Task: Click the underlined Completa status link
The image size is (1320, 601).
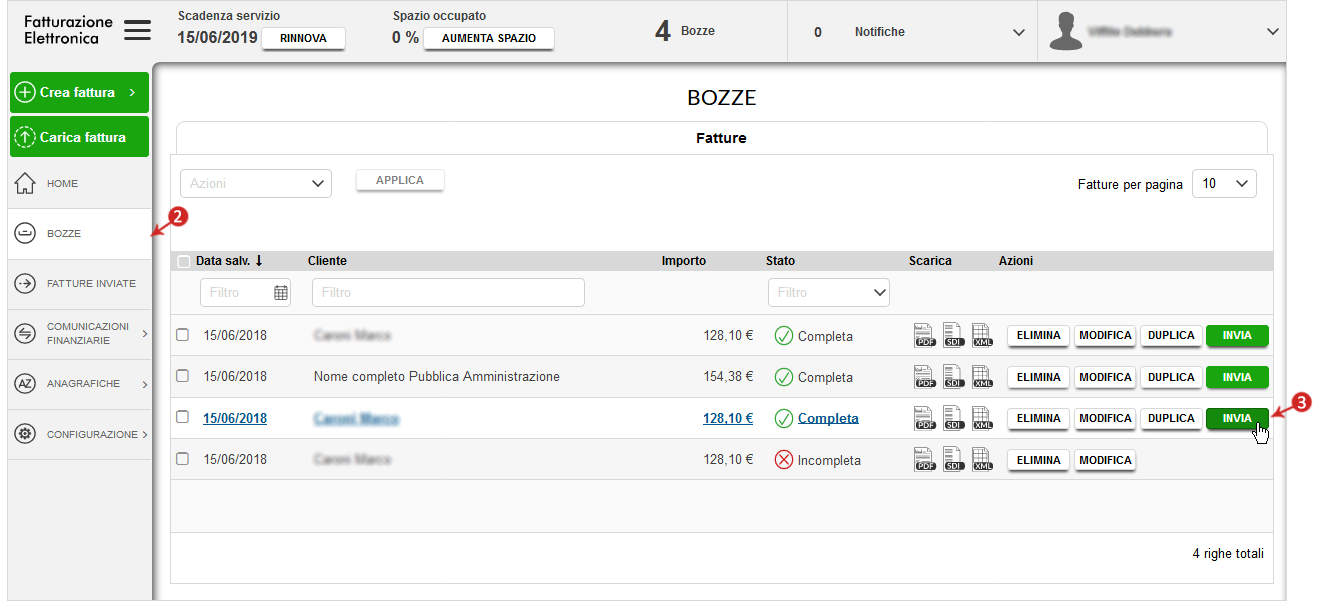Action: coord(828,418)
